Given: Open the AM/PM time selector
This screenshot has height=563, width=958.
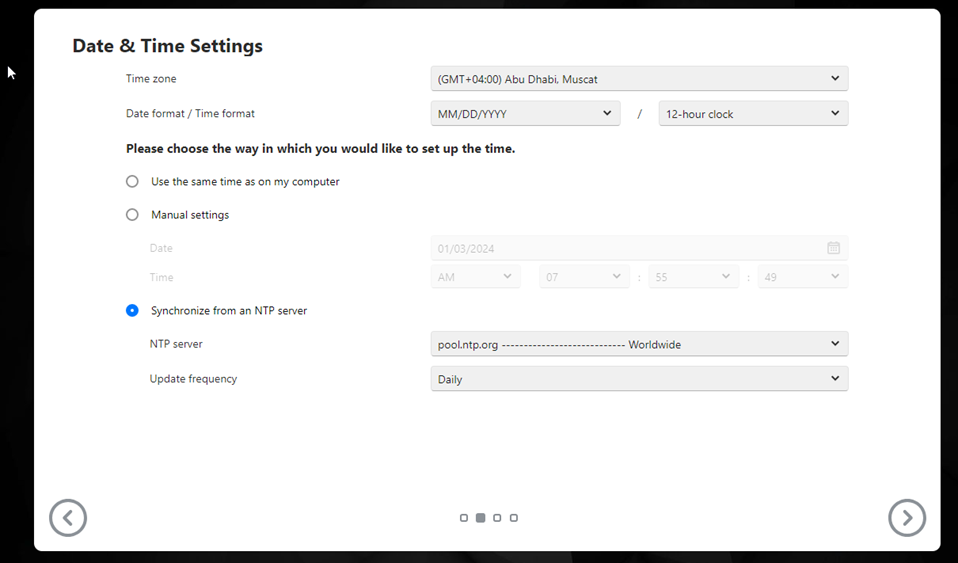Looking at the screenshot, I should [475, 277].
